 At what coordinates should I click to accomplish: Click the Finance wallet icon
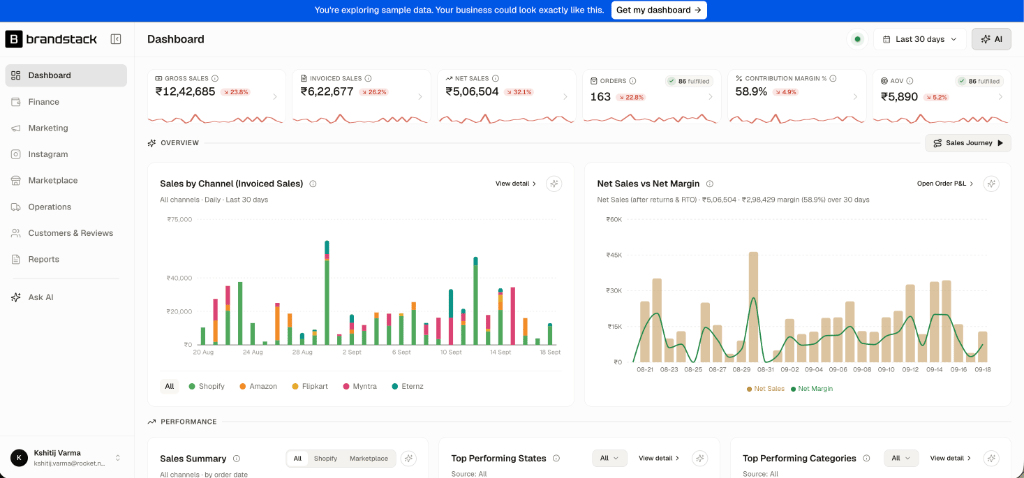(16, 102)
